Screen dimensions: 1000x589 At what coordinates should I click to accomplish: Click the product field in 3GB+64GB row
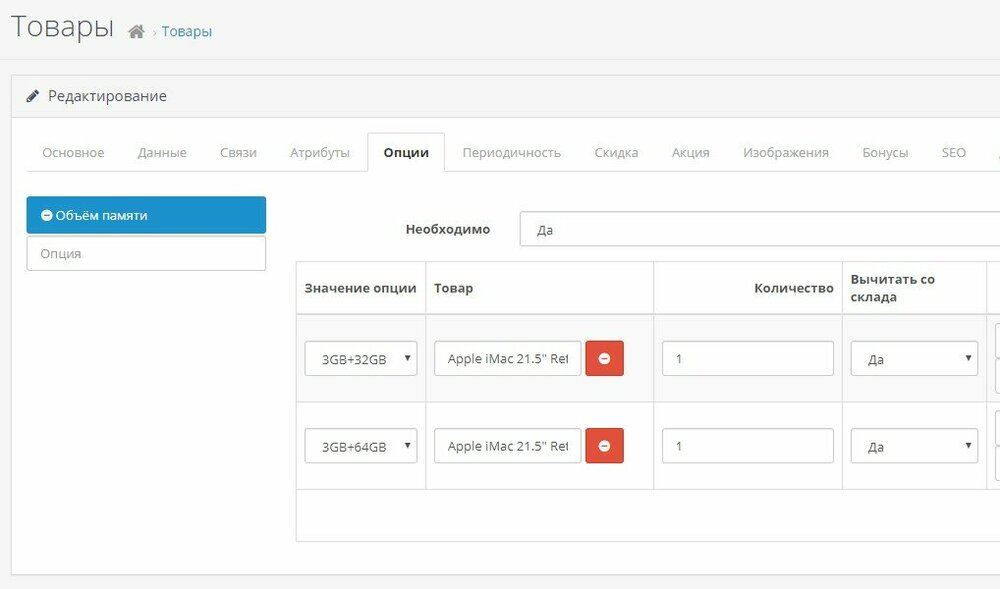pos(508,446)
